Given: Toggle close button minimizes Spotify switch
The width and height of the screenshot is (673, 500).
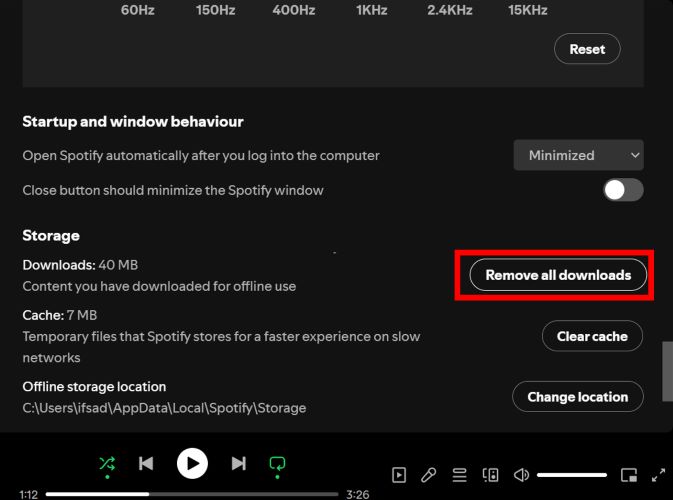Looking at the screenshot, I should coord(623,190).
